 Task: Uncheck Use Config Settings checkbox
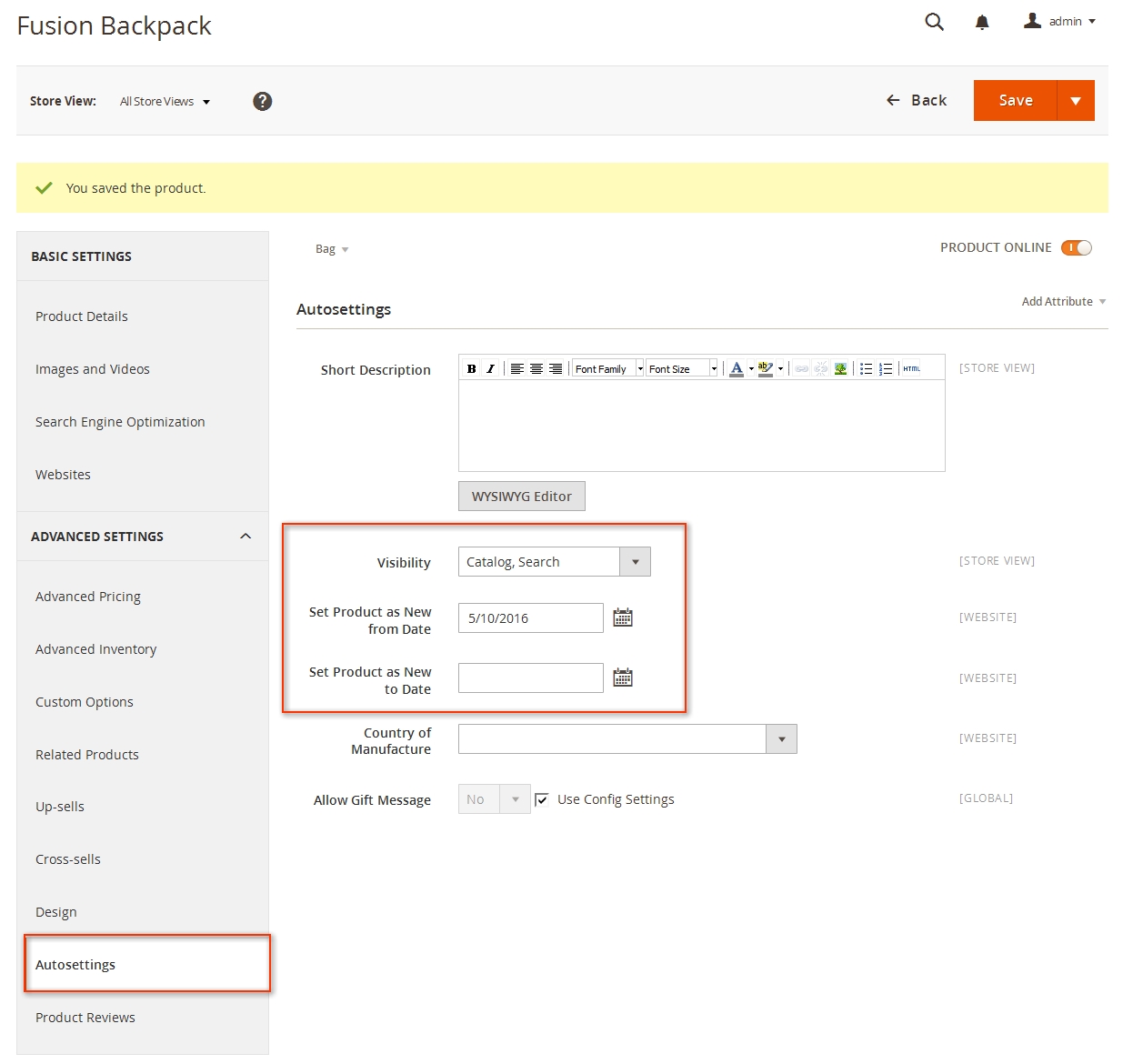(542, 799)
